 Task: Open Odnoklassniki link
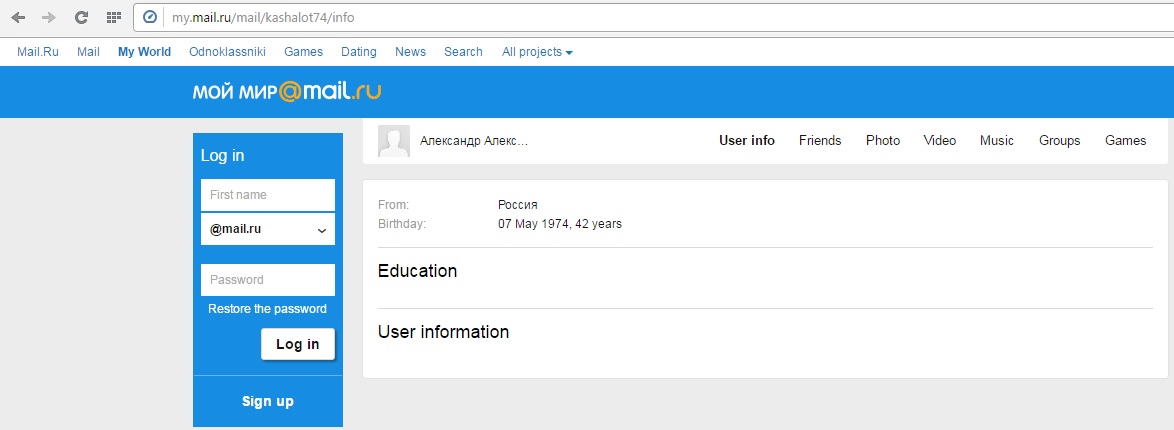pyautogui.click(x=228, y=52)
